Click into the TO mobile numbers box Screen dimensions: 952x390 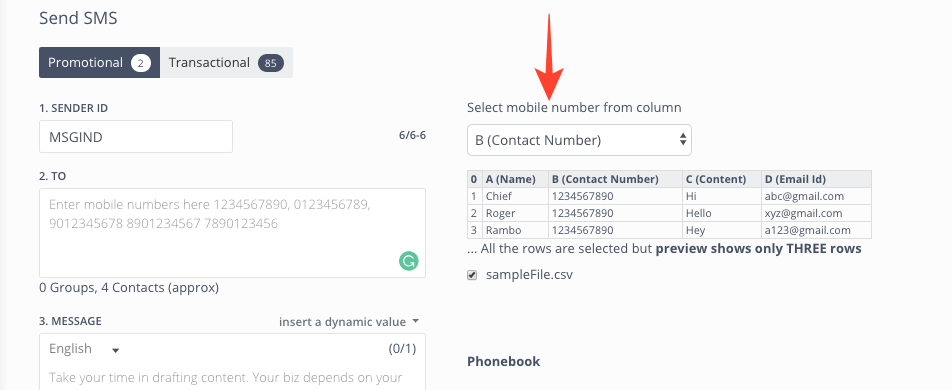(233, 233)
